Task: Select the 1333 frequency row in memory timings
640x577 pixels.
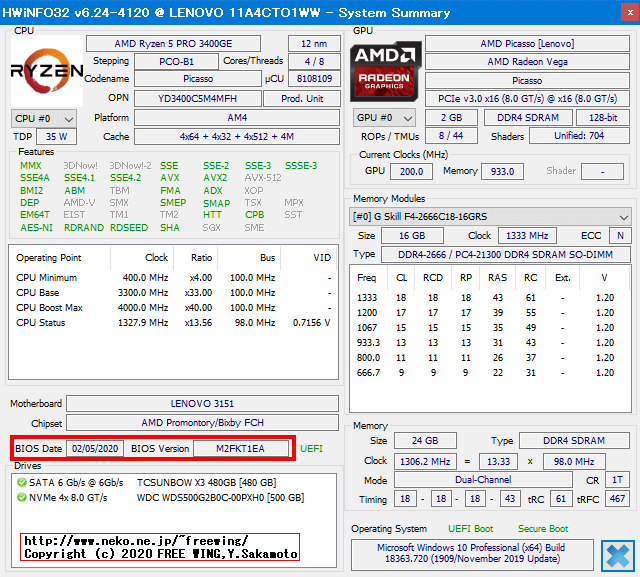Action: coord(490,297)
